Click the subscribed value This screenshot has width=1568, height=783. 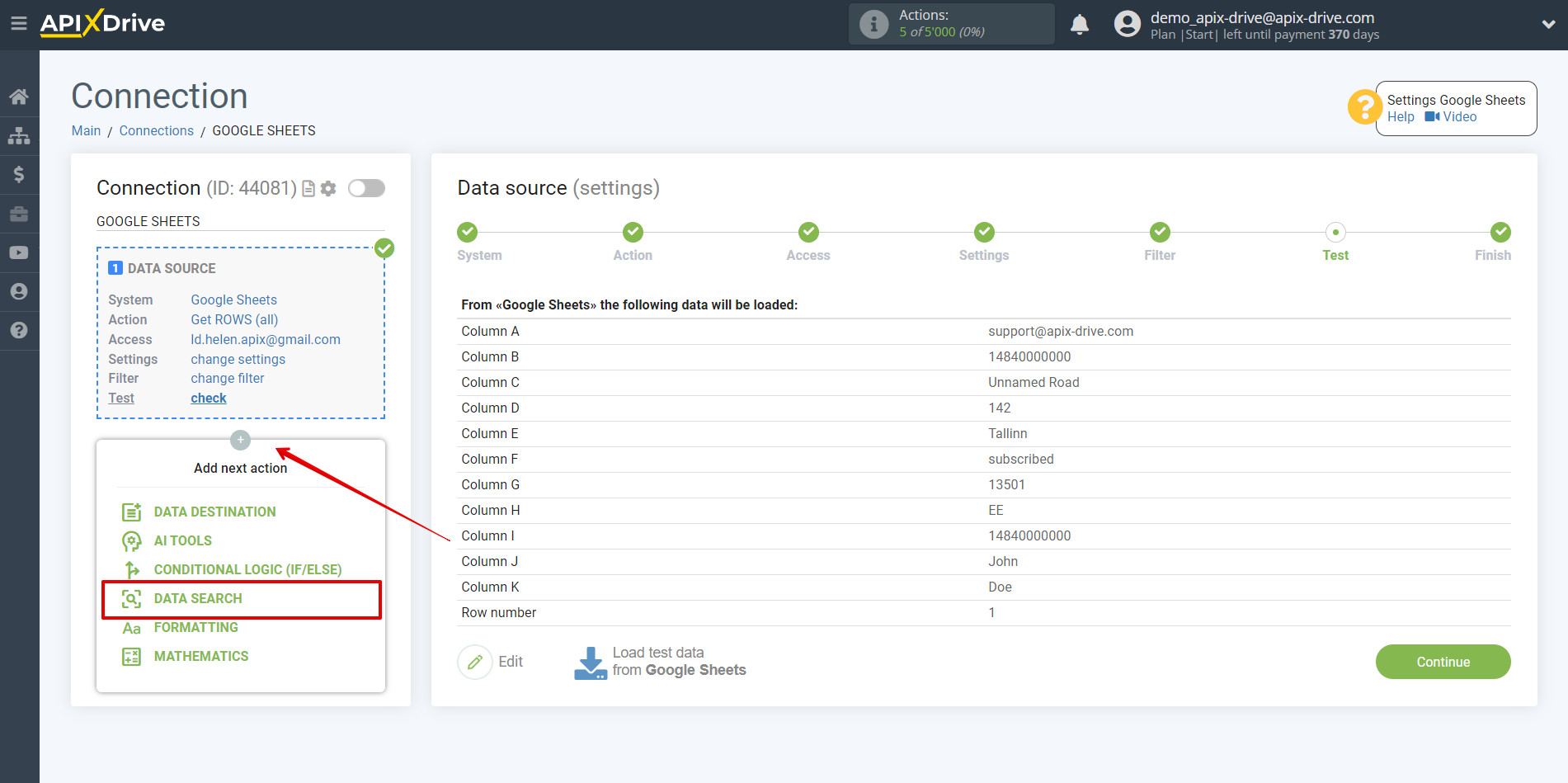click(1021, 459)
